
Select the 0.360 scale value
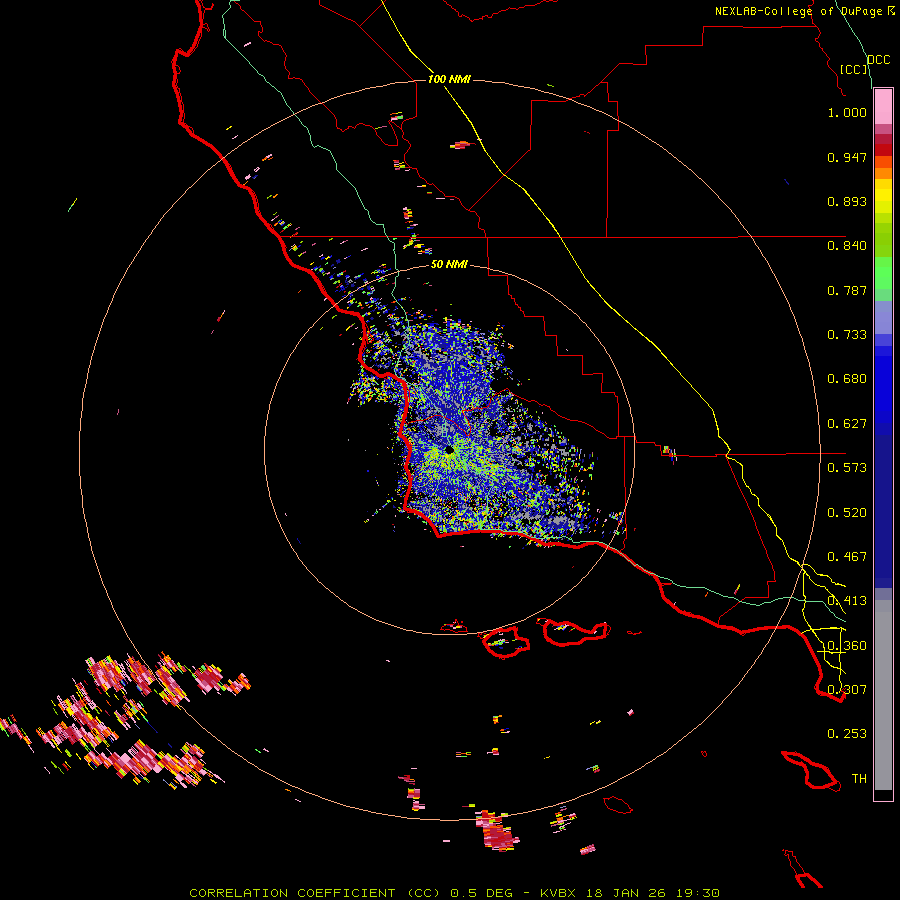click(847, 646)
